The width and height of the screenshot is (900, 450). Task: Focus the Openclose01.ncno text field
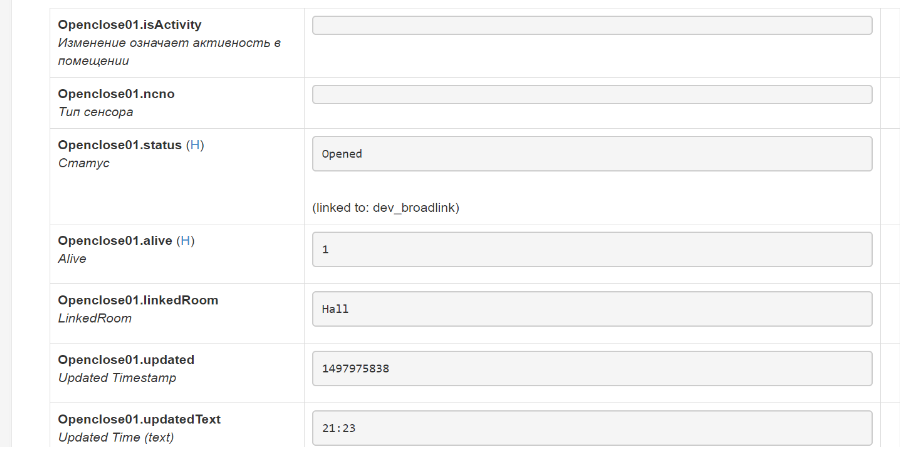592,94
